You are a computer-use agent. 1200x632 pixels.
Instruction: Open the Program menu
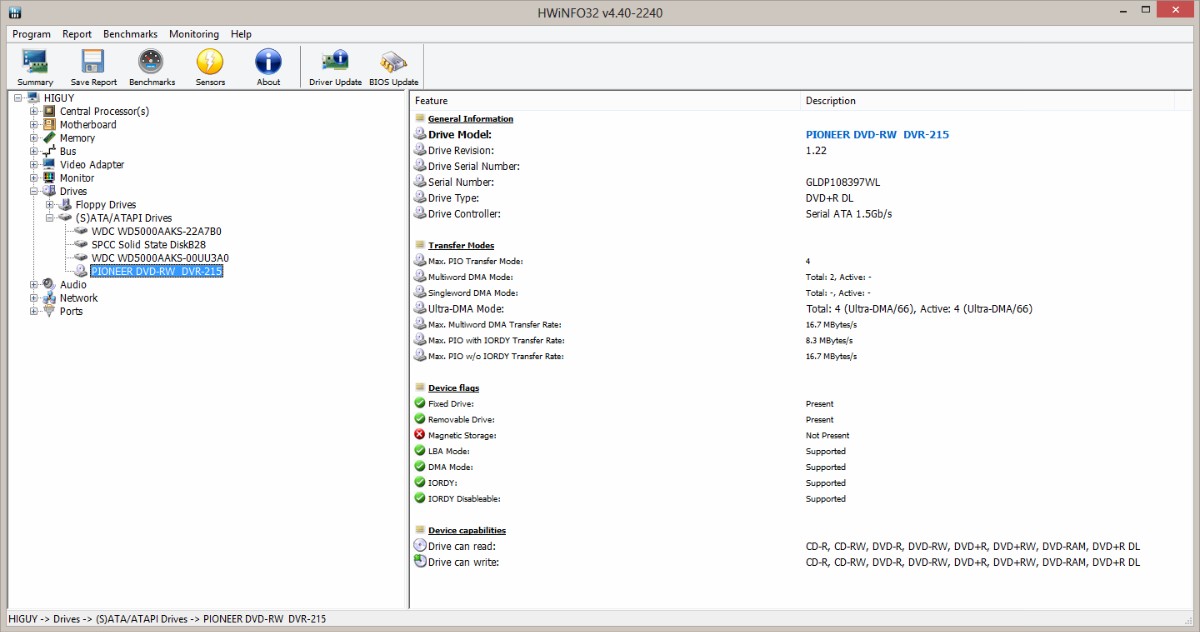point(32,34)
